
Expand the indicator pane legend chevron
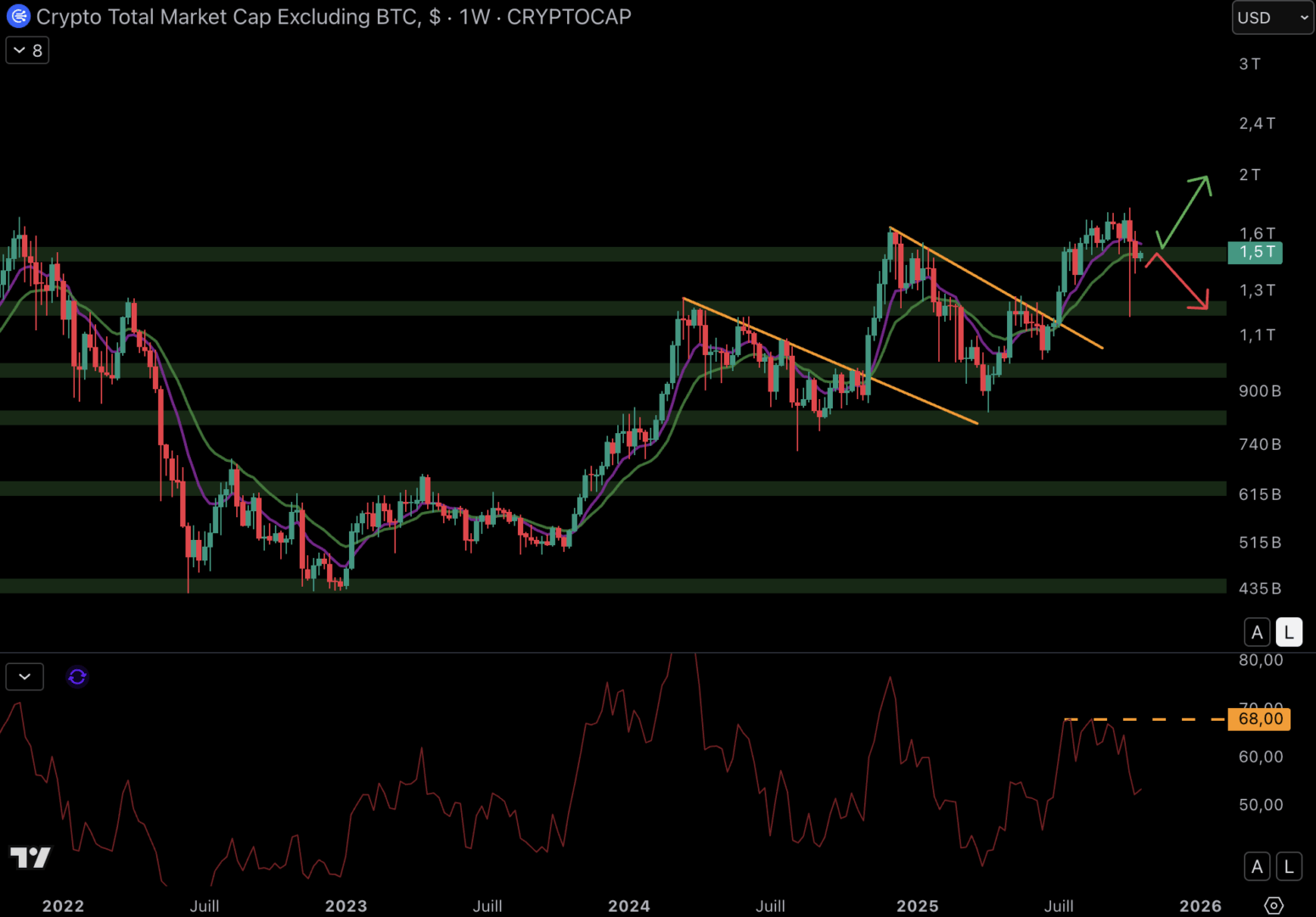(x=25, y=677)
